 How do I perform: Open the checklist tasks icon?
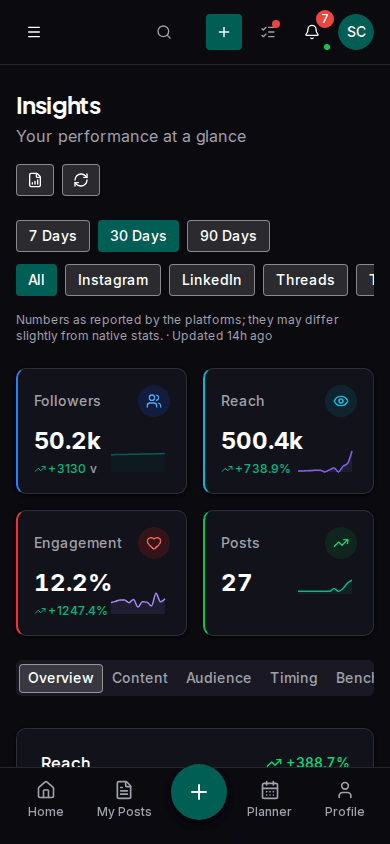point(268,32)
